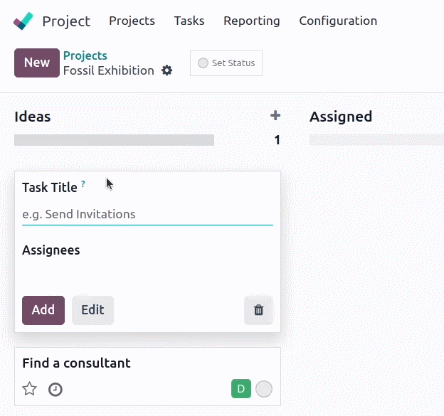Click the Set Status radio circle
The width and height of the screenshot is (444, 416).
coord(203,63)
